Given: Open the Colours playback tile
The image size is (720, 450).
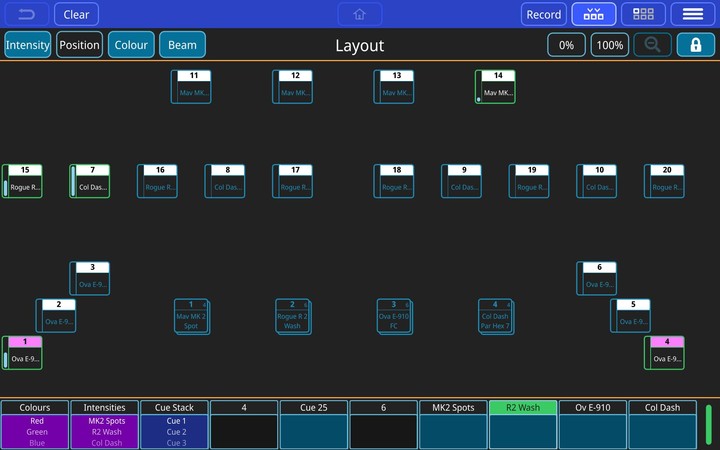Looking at the screenshot, I should click(35, 425).
